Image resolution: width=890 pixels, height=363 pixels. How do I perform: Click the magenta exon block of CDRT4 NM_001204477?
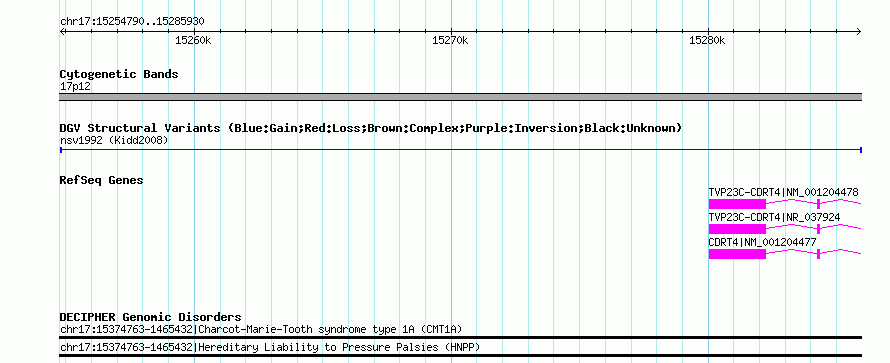pos(737,254)
